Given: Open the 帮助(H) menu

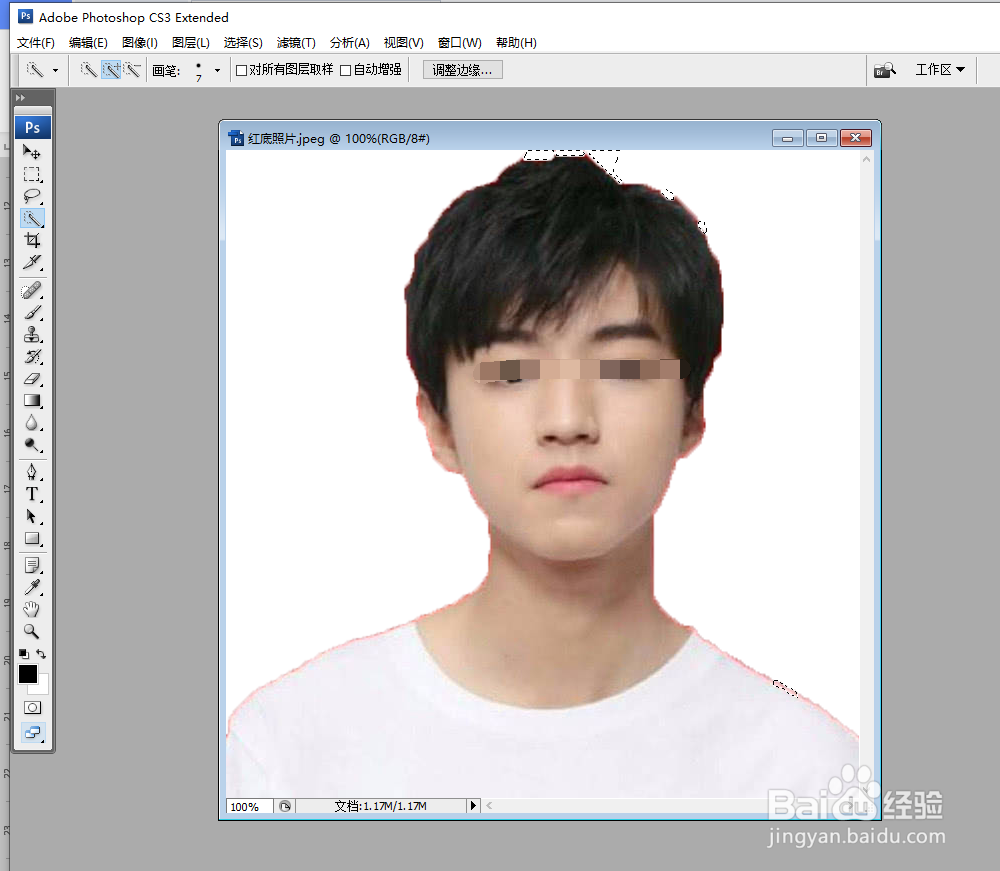Looking at the screenshot, I should tap(517, 43).
